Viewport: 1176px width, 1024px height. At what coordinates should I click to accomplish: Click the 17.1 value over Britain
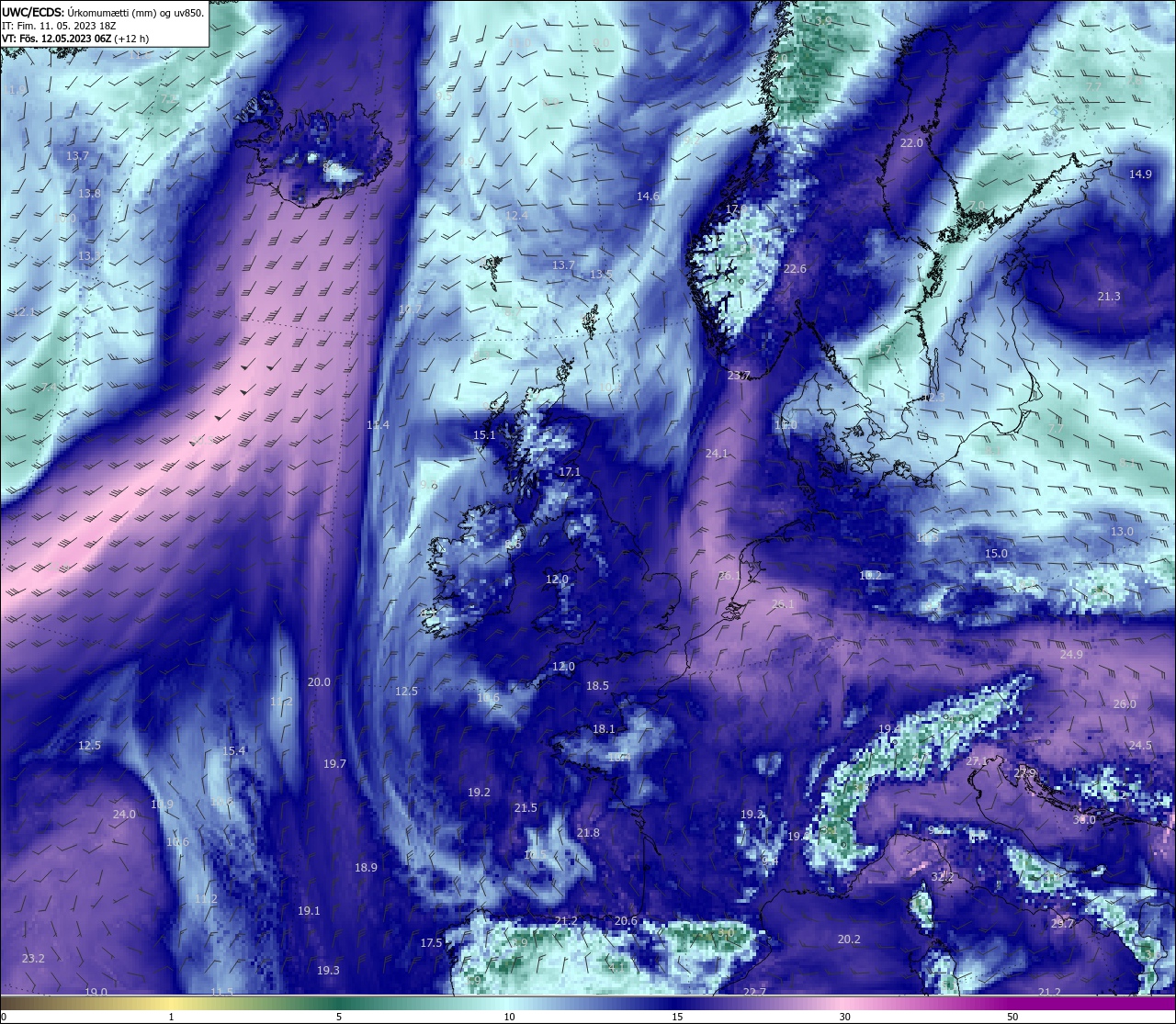570,471
